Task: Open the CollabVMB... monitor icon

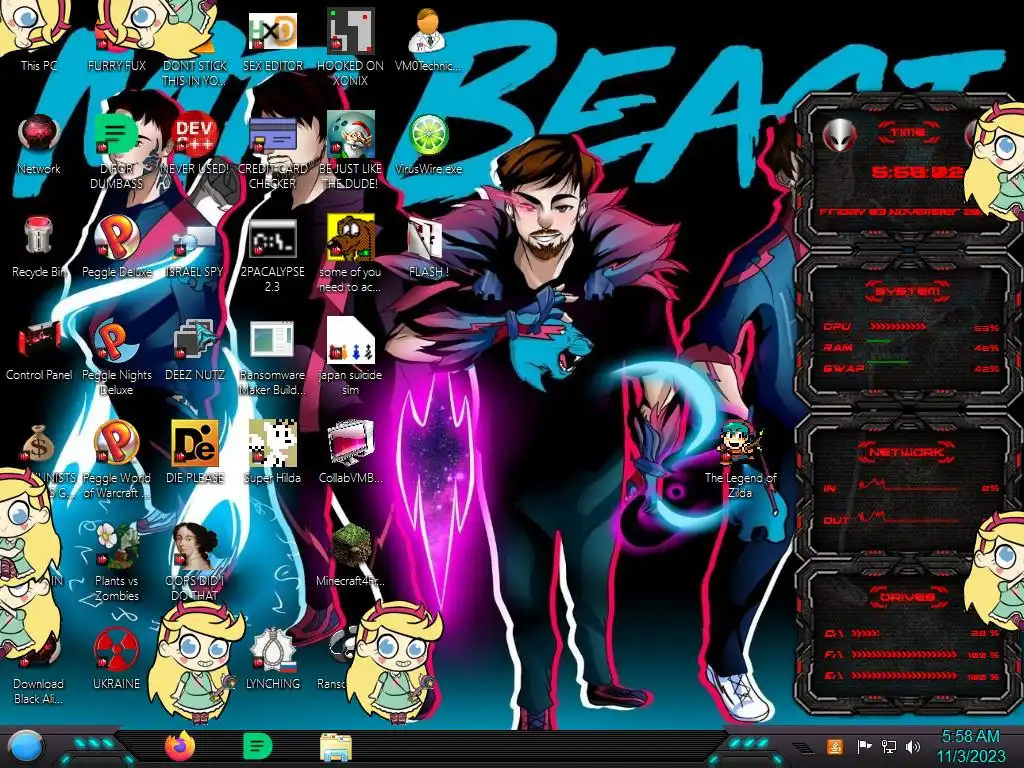Action: (350, 452)
